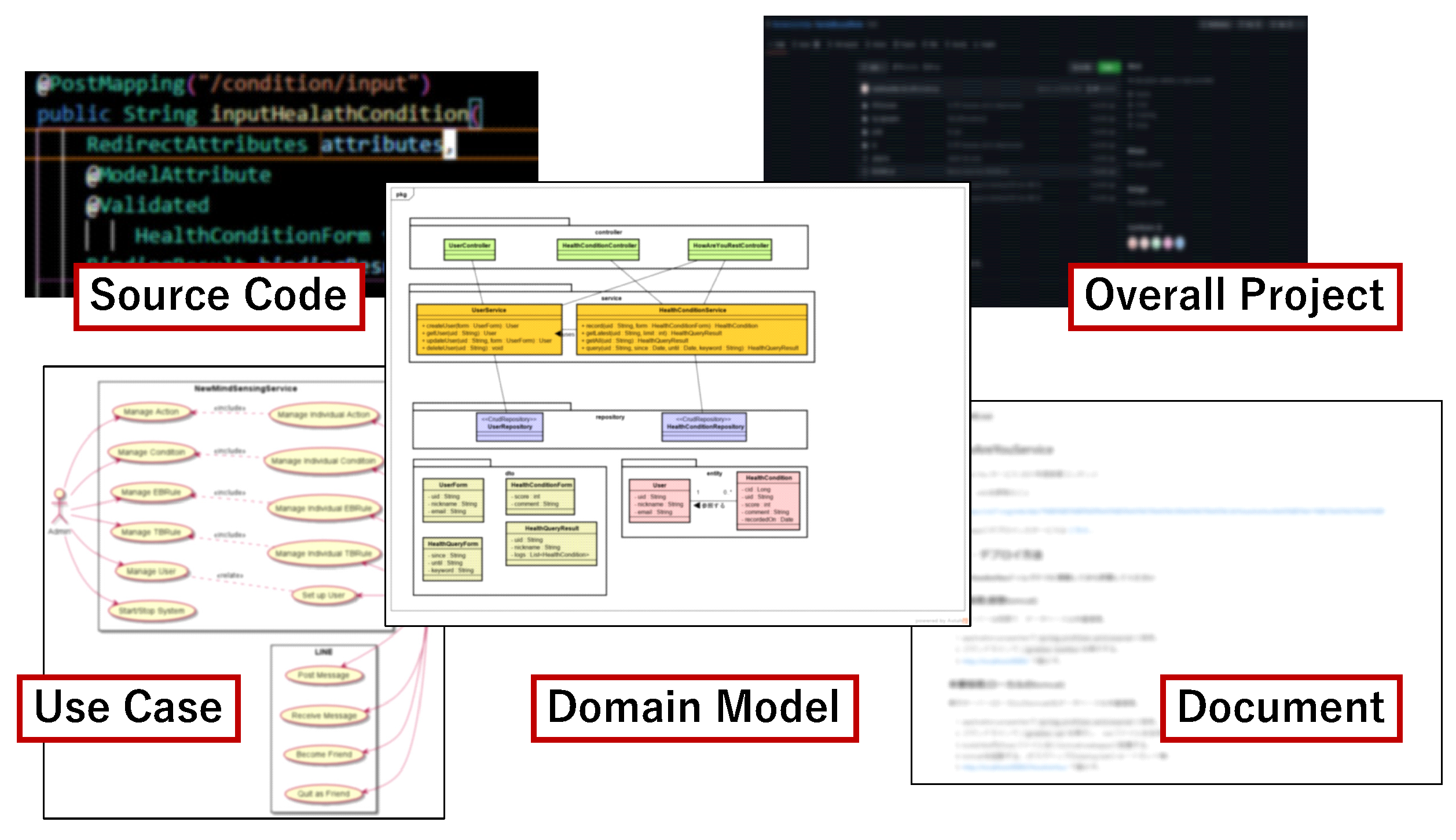Click the UserController class box
The image size is (1456, 840).
click(470, 250)
